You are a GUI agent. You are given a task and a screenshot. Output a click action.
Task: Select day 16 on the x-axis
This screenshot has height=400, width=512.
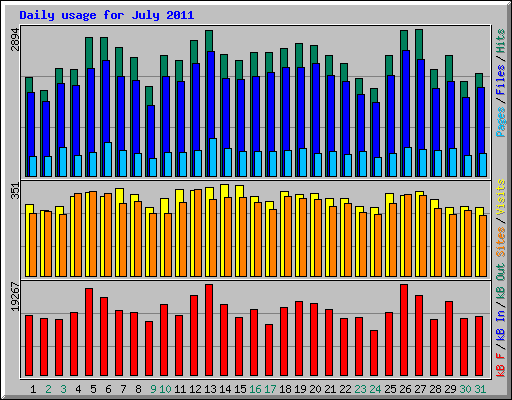point(255,389)
